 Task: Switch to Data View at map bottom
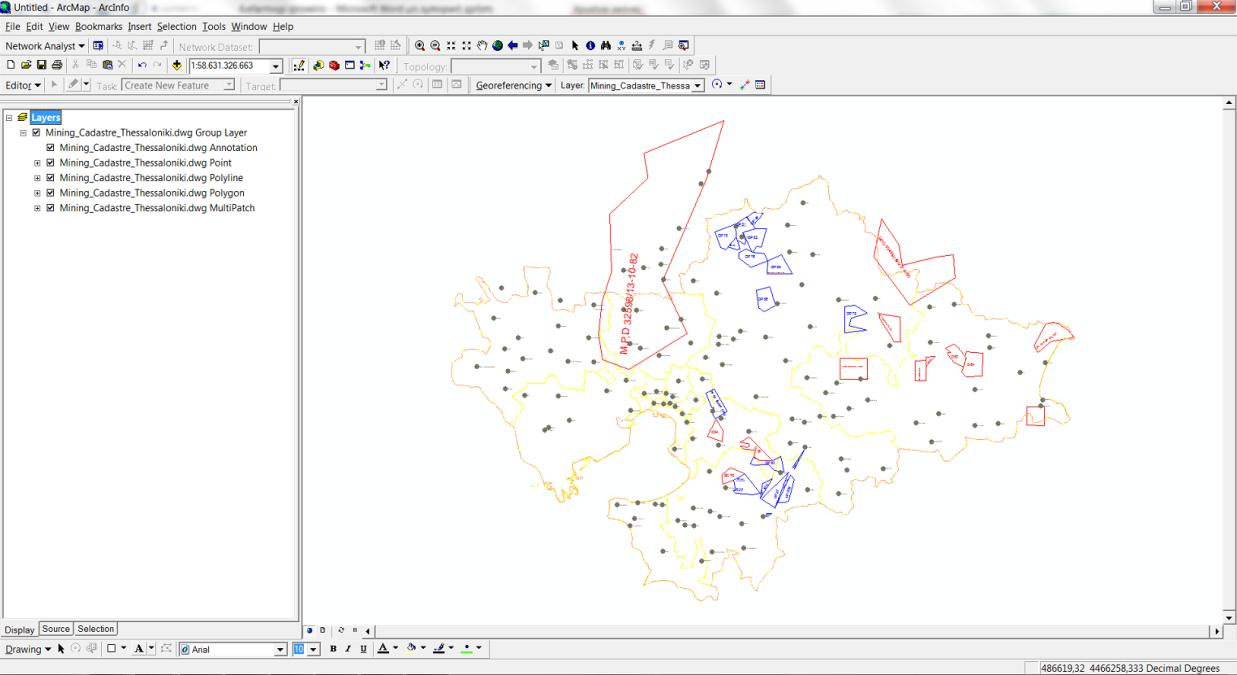(309, 630)
